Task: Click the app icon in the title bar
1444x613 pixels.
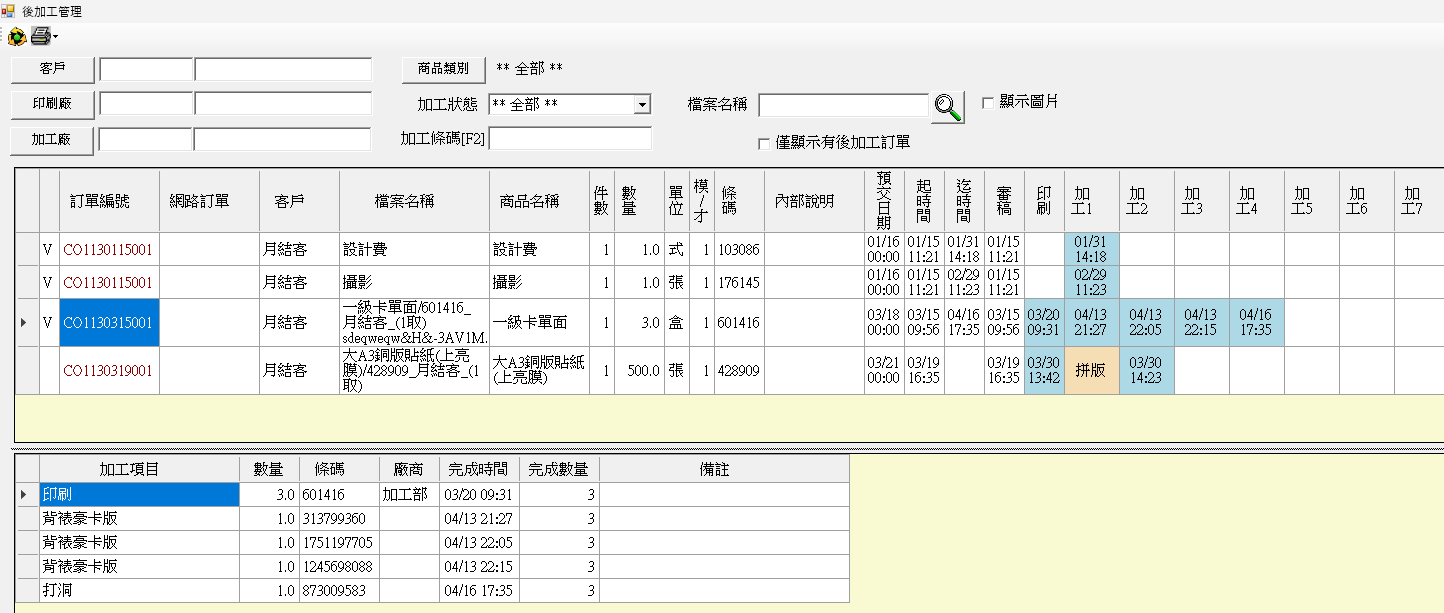Action: [x=7, y=11]
